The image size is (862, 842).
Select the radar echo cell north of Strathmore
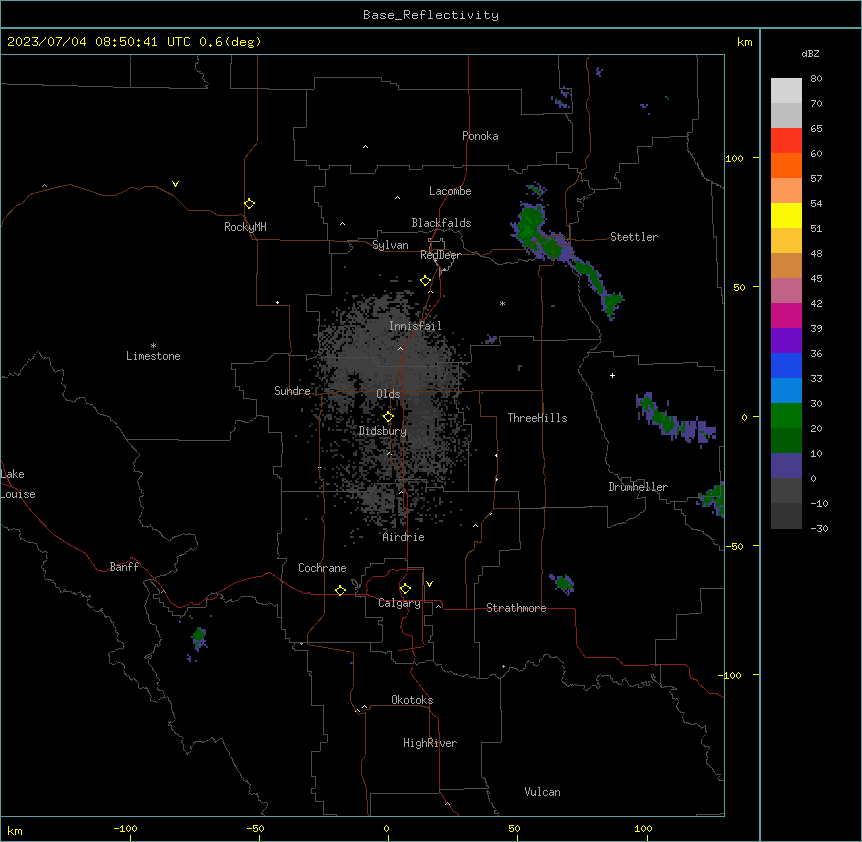click(562, 583)
